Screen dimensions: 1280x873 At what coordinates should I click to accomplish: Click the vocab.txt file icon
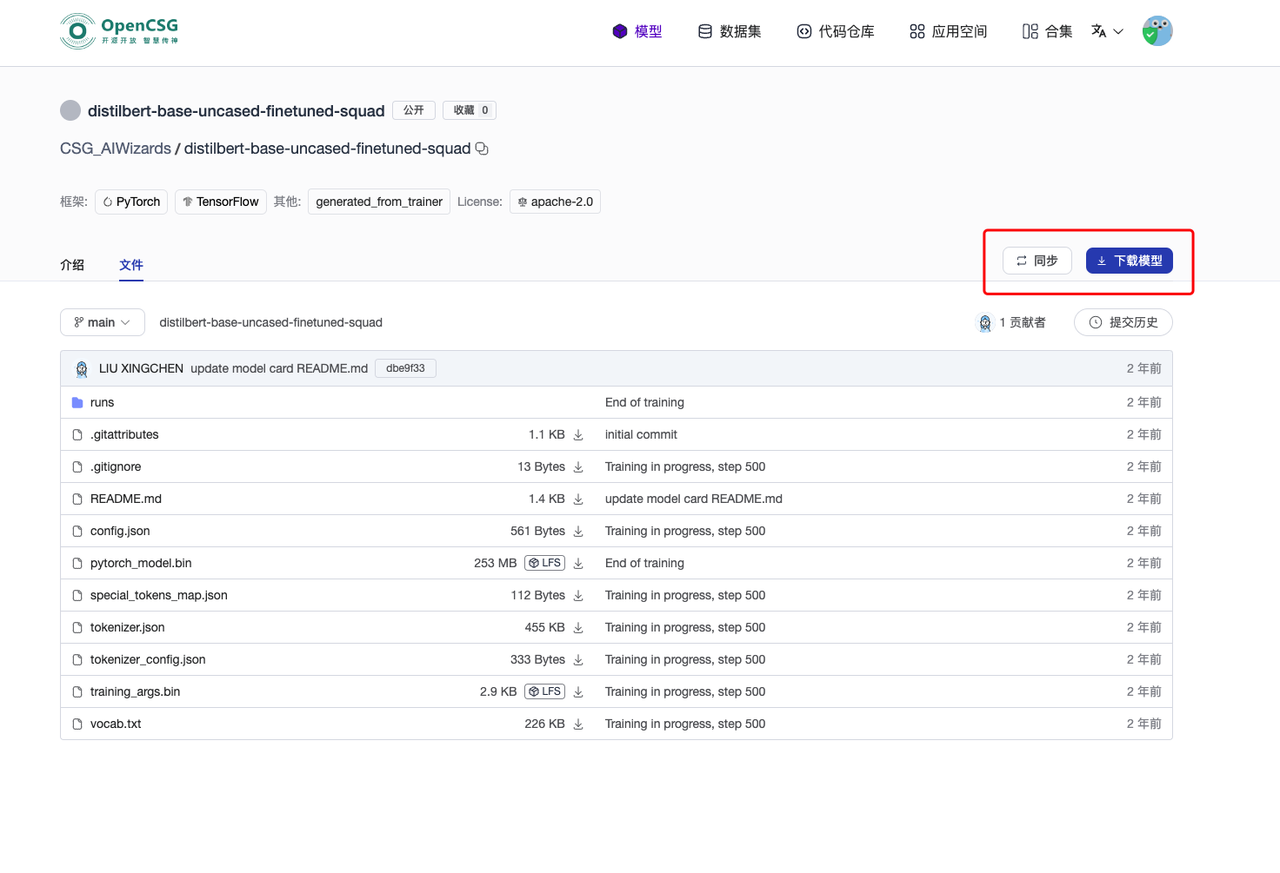77,724
